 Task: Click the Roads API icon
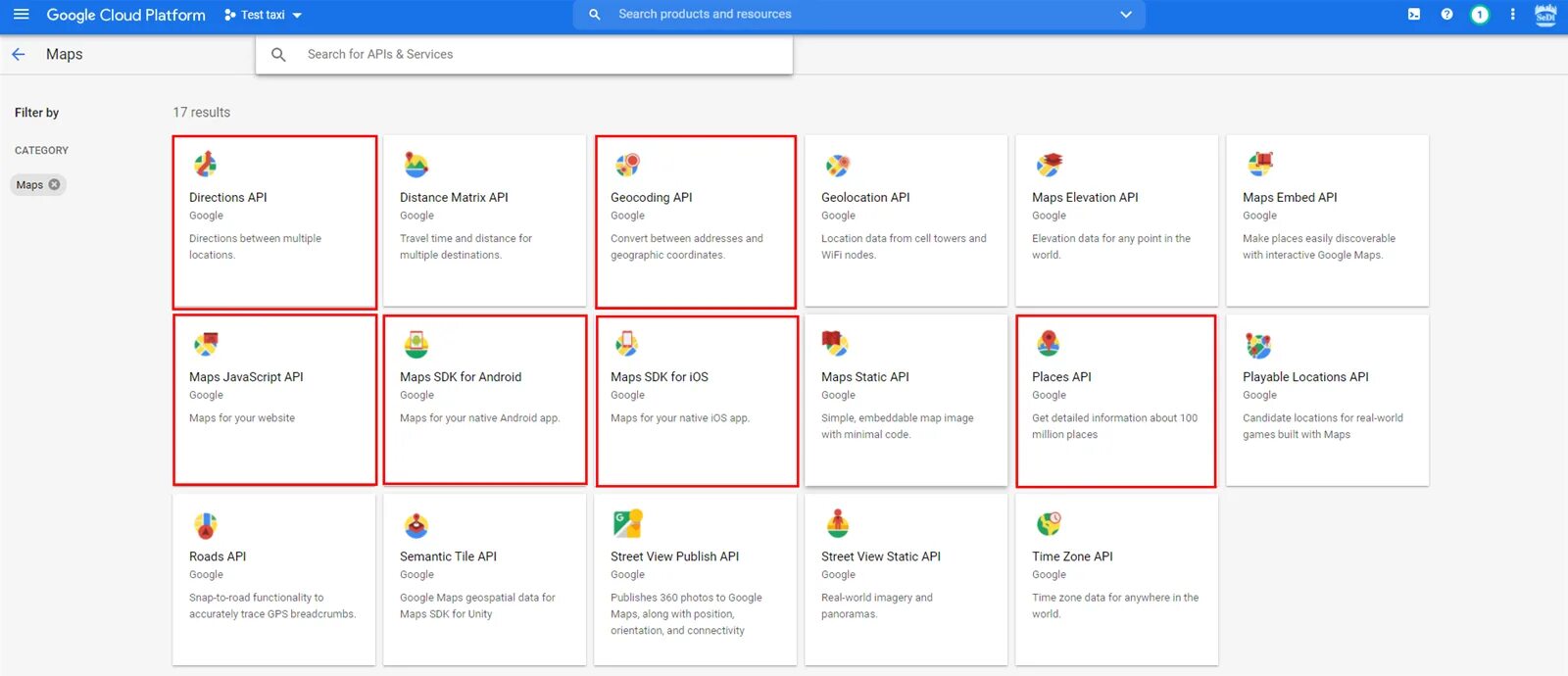[205, 524]
